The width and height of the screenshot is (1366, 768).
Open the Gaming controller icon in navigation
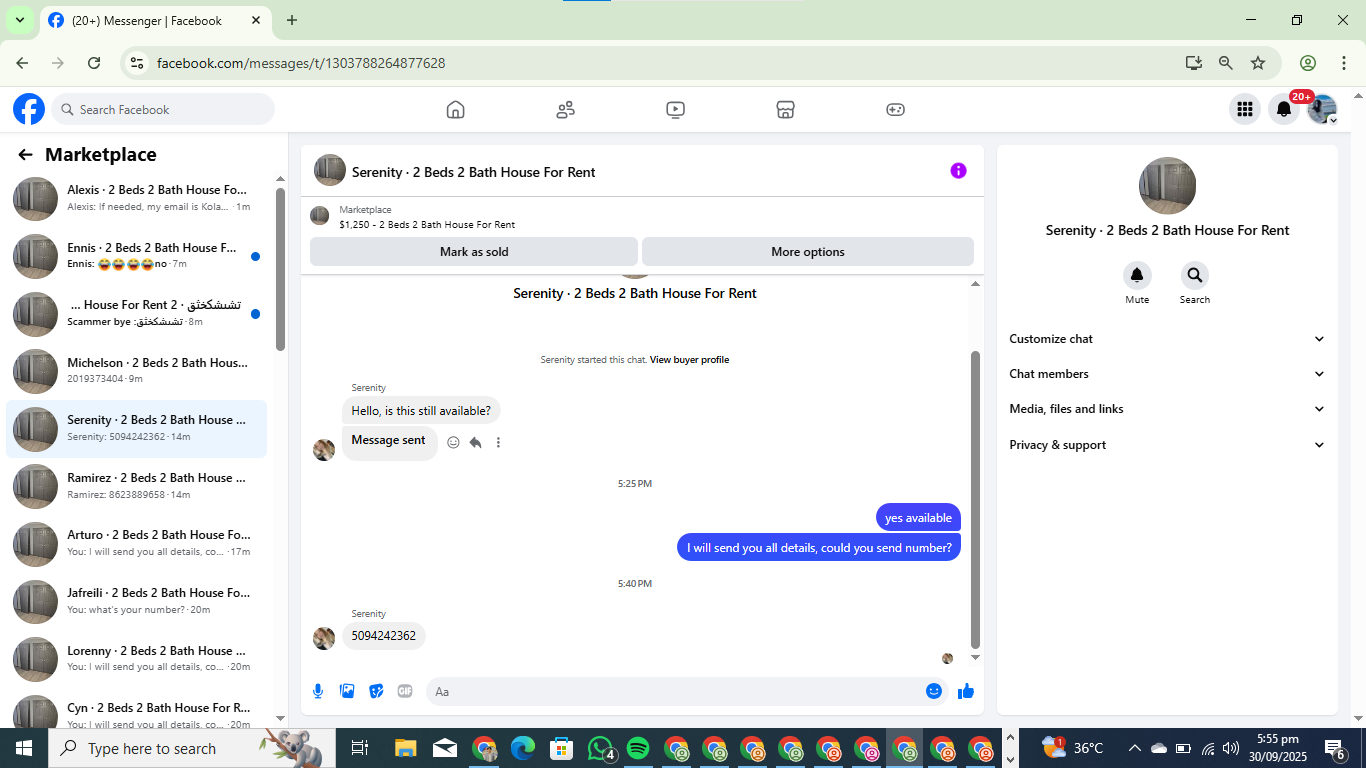point(895,110)
